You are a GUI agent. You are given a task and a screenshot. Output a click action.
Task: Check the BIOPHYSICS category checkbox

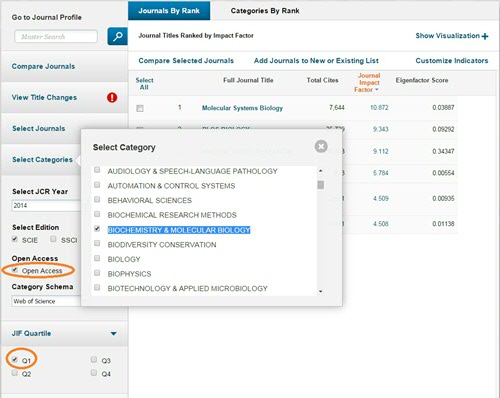tap(97, 273)
